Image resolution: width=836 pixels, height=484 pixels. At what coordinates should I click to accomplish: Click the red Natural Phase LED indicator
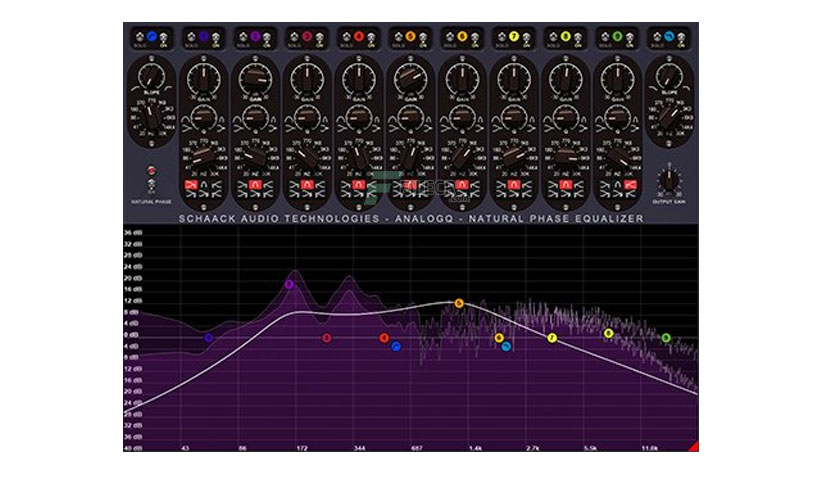click(x=151, y=171)
